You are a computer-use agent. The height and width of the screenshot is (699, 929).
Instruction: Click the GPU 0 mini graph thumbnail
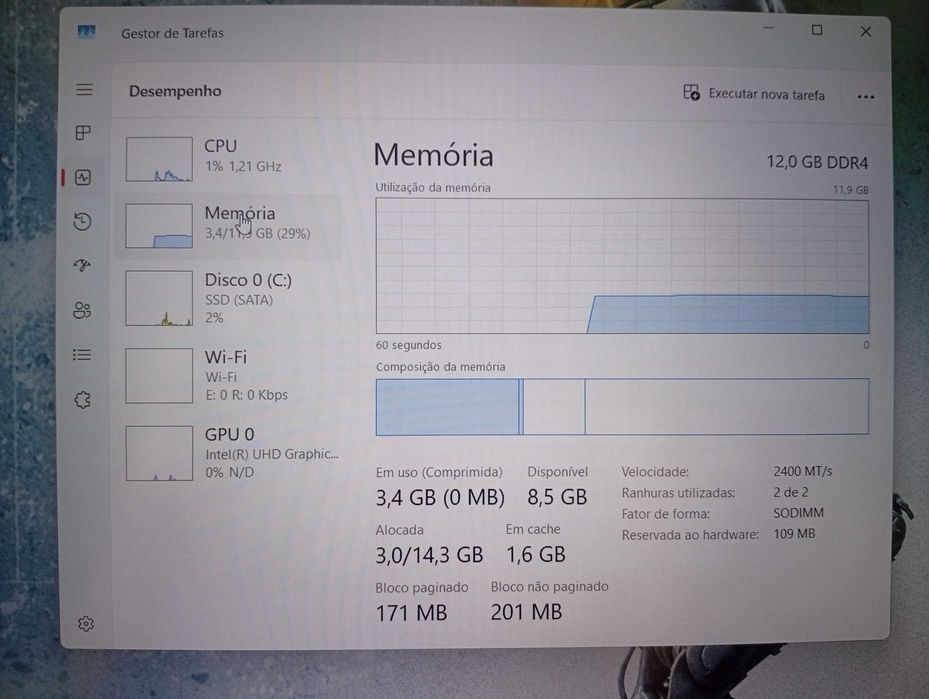tap(159, 453)
